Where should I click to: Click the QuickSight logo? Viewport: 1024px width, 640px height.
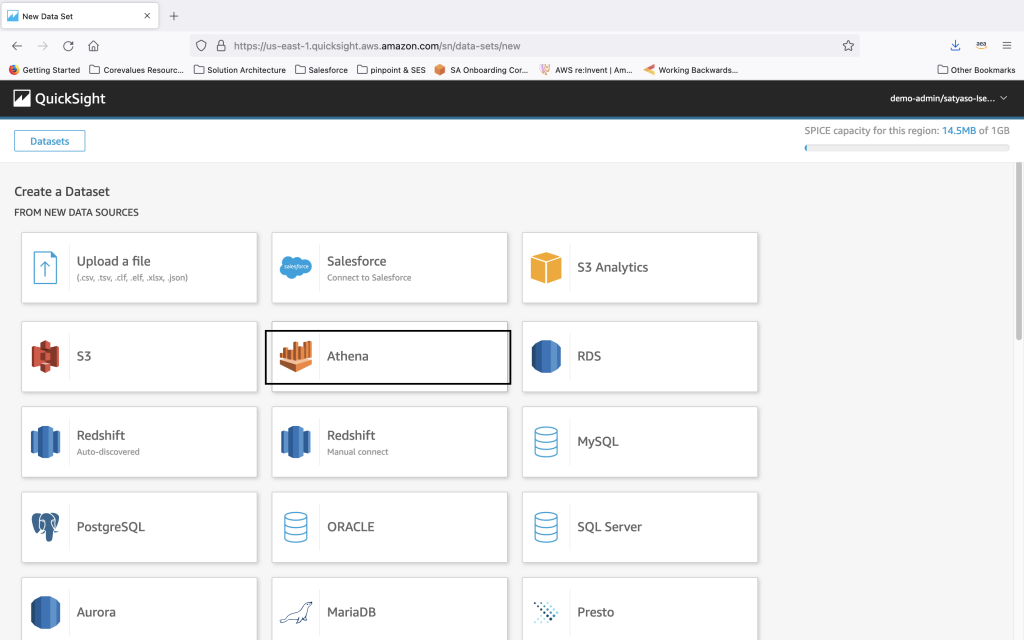click(x=59, y=99)
